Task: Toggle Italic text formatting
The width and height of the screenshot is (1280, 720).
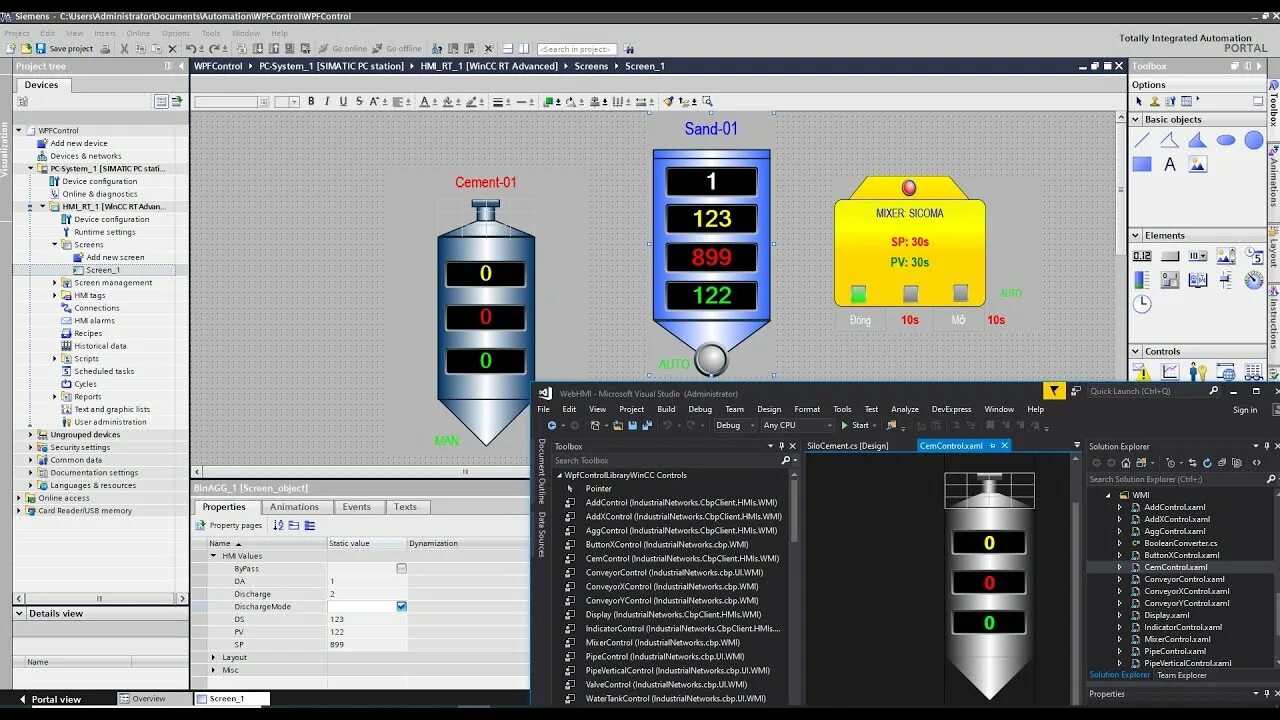Action: click(x=327, y=101)
